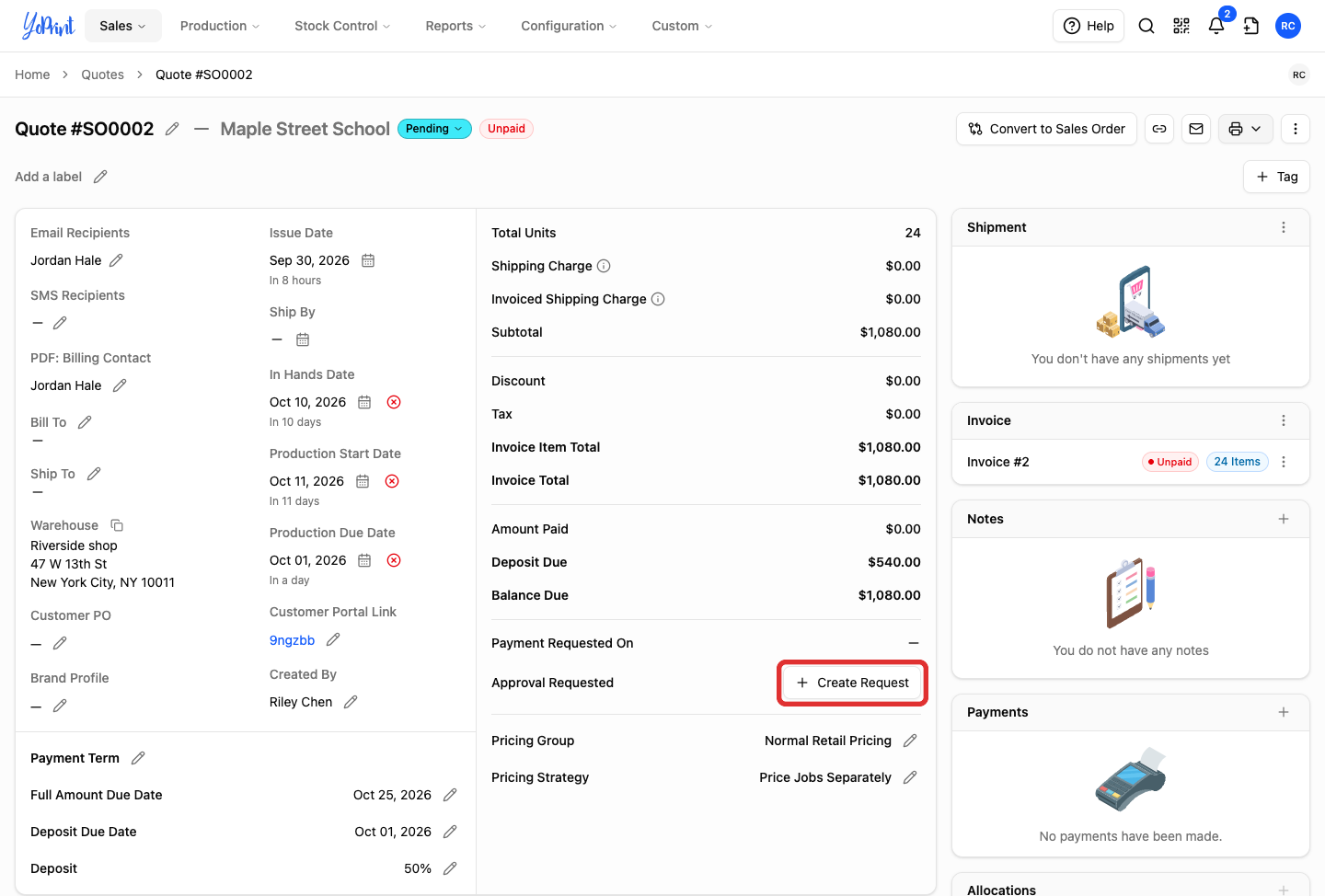Add a Tag to the quote

pos(1277,177)
